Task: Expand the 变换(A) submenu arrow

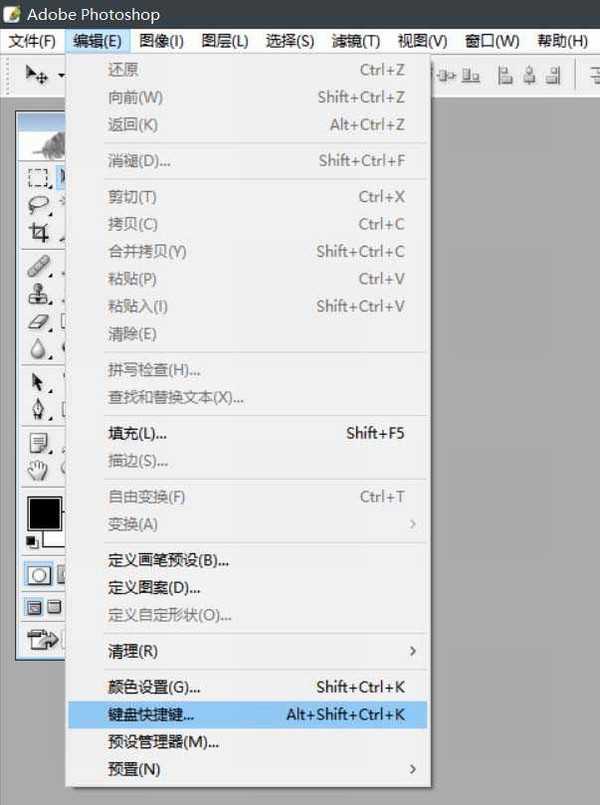Action: tap(413, 524)
